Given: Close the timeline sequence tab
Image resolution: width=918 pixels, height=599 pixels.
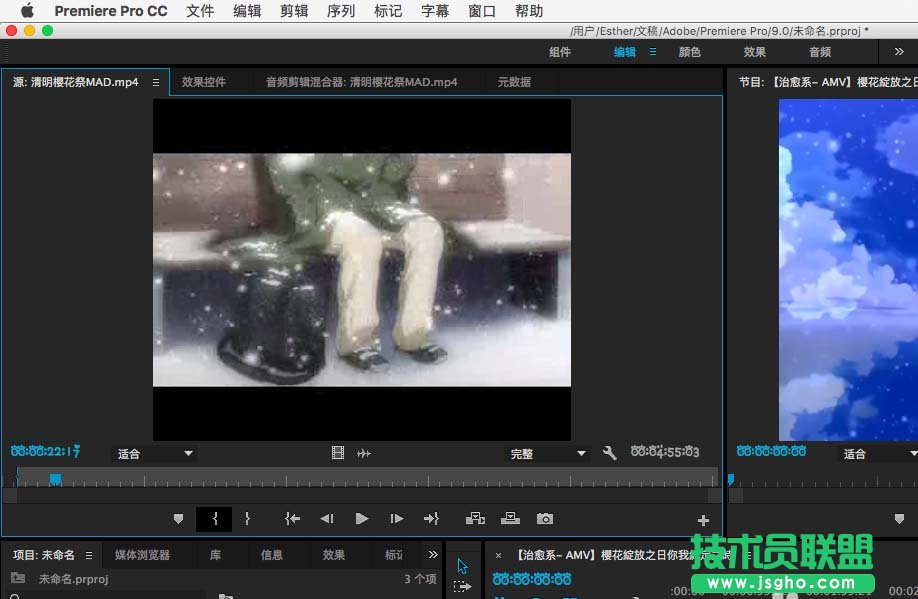Looking at the screenshot, I should [x=498, y=556].
